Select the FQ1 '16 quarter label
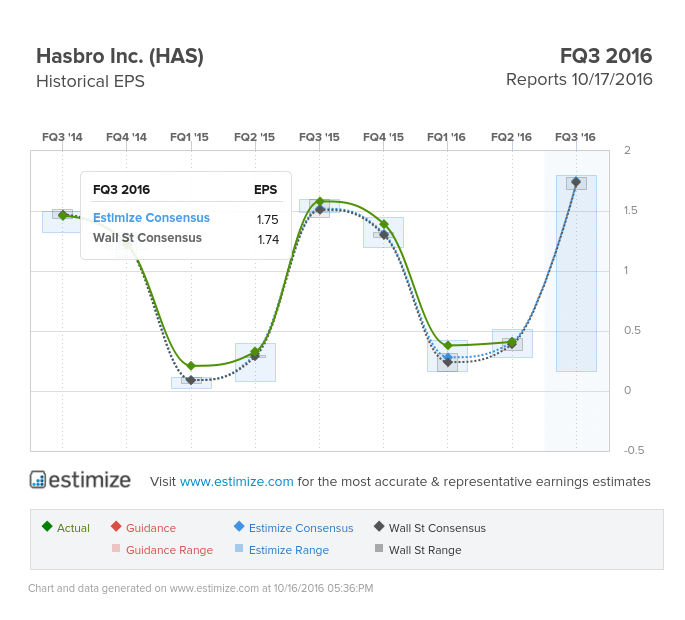 tap(446, 137)
